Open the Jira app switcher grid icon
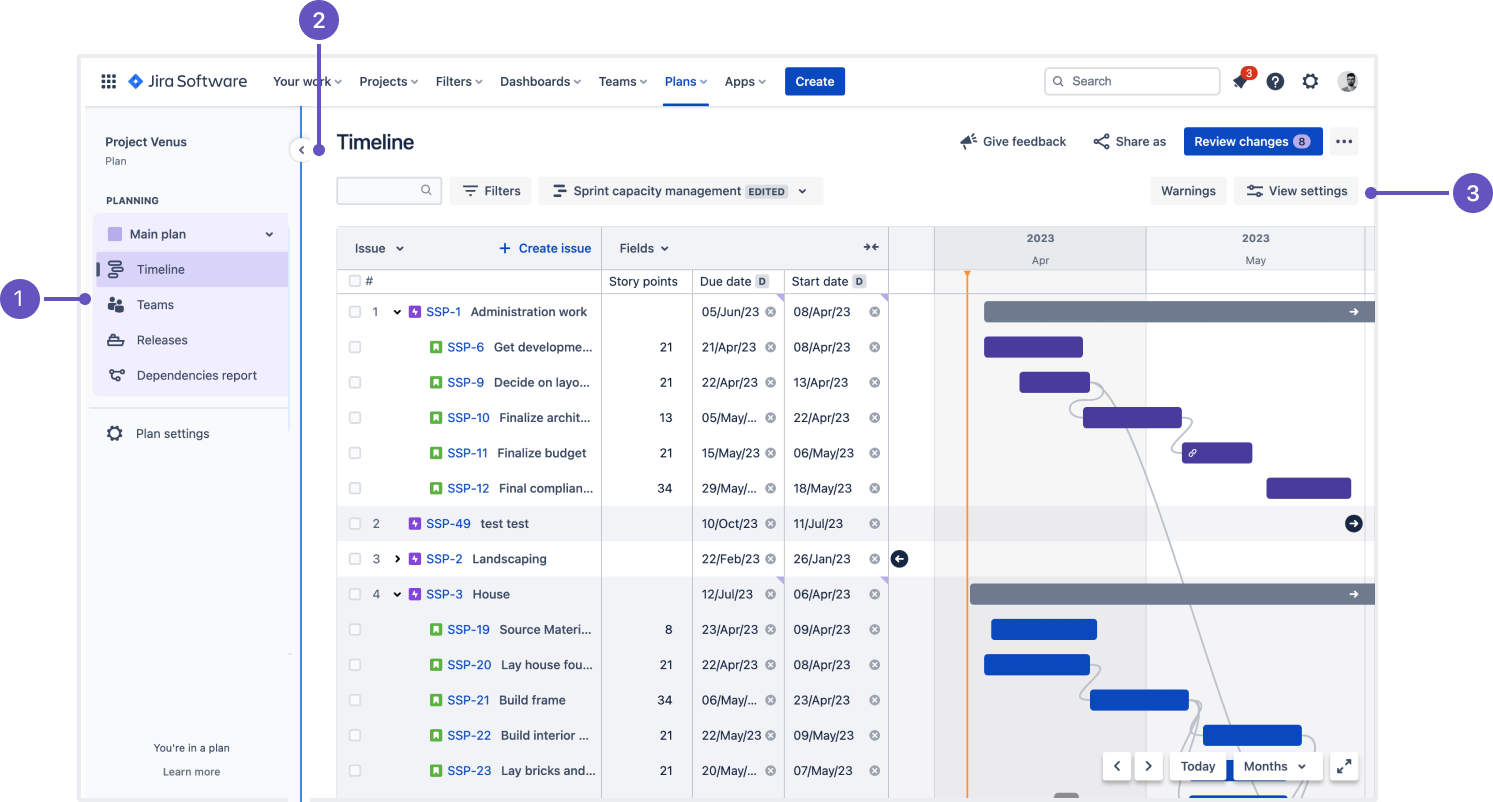Image resolution: width=1493 pixels, height=802 pixels. [108, 81]
